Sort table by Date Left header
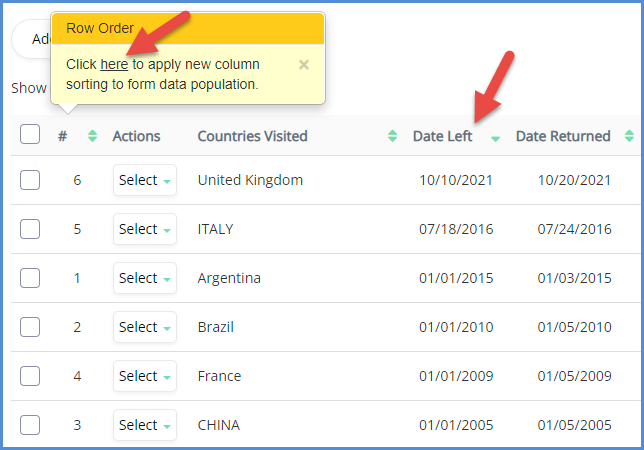Screen dimensions: 644x450 [x=443, y=136]
